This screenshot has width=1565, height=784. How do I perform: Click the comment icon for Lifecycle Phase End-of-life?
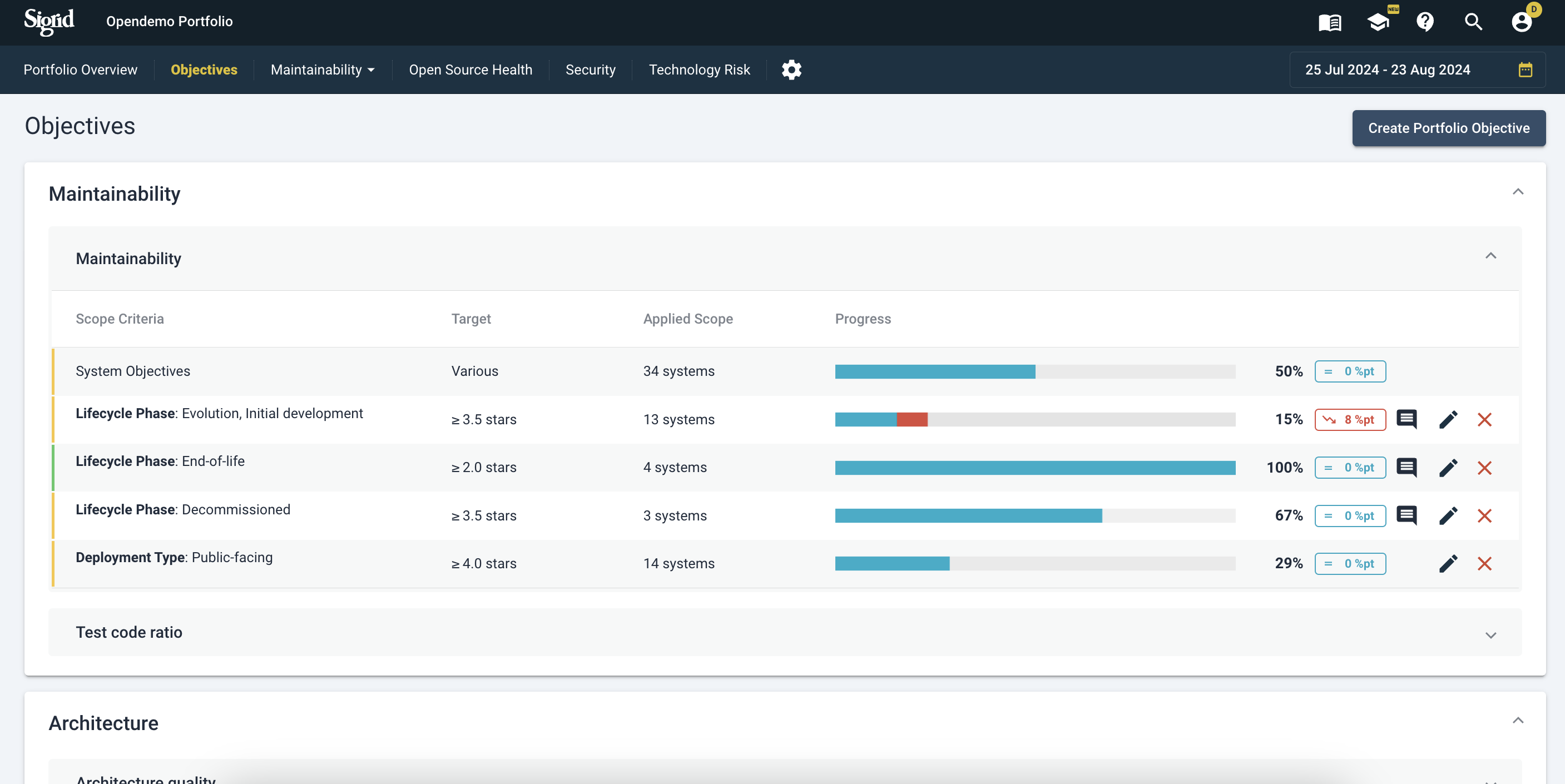(1407, 466)
